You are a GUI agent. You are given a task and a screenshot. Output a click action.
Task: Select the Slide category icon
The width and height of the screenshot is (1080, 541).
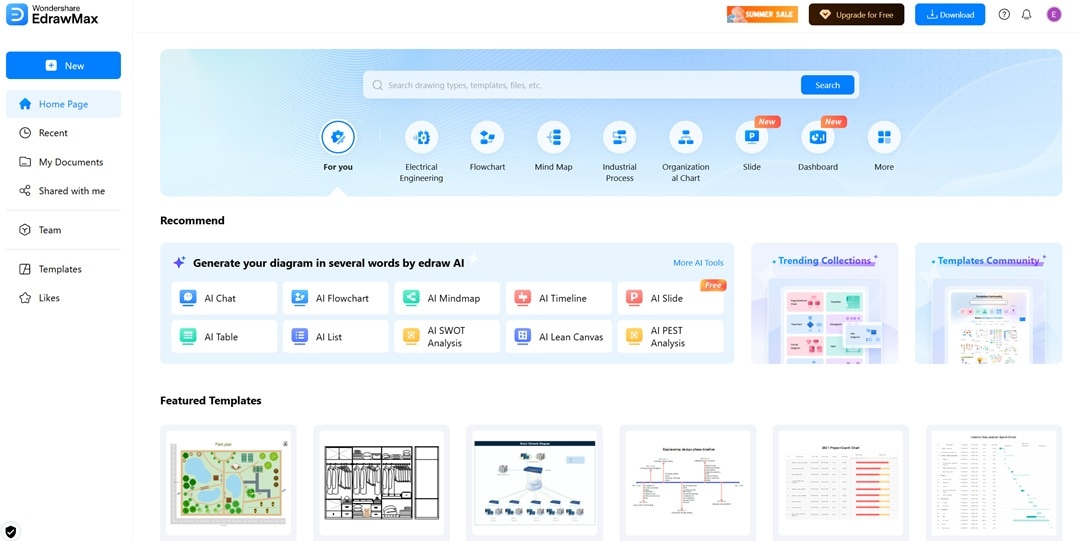(x=751, y=138)
